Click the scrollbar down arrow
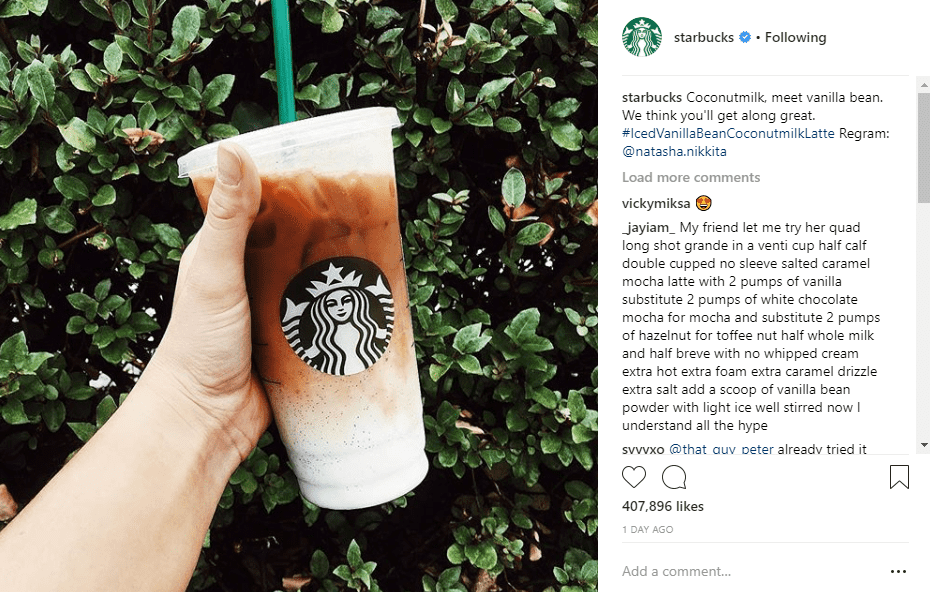Screen dimensions: 930x592 point(923,445)
